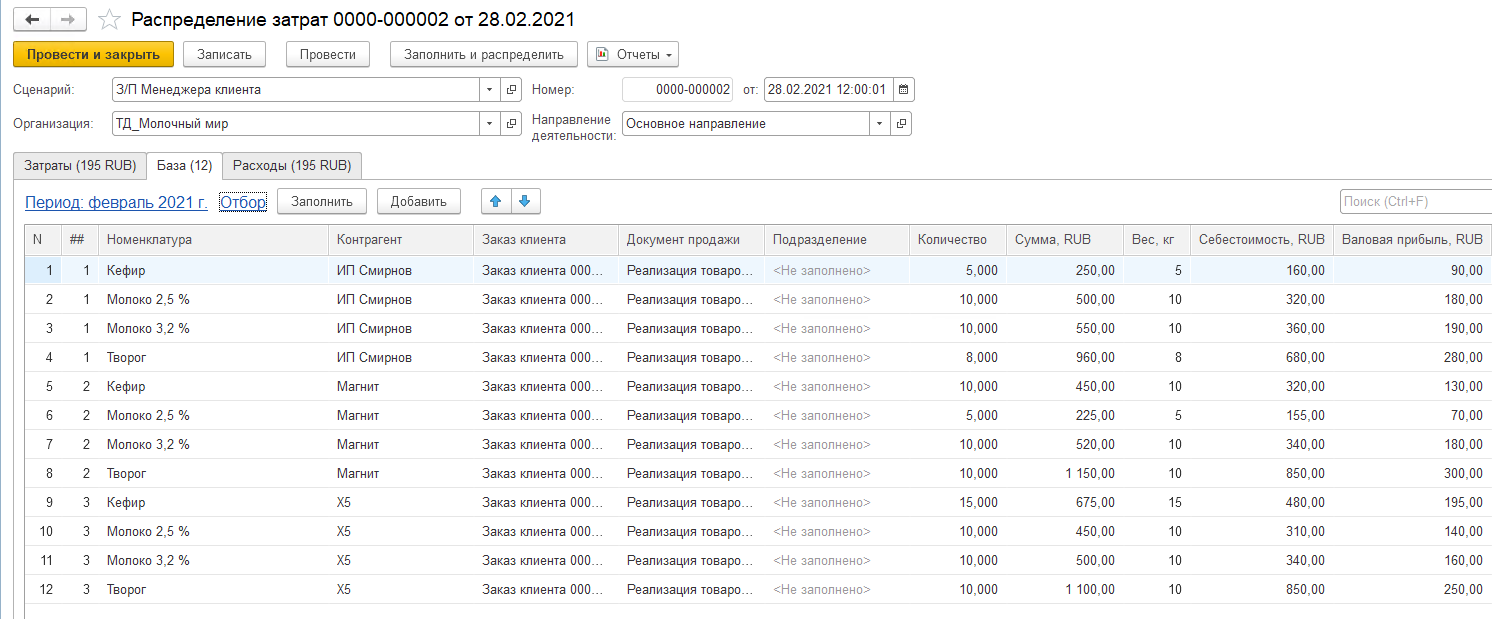Switch to the Затраты (195 RUB) tab
This screenshot has height=619, width=1492.
point(79,166)
